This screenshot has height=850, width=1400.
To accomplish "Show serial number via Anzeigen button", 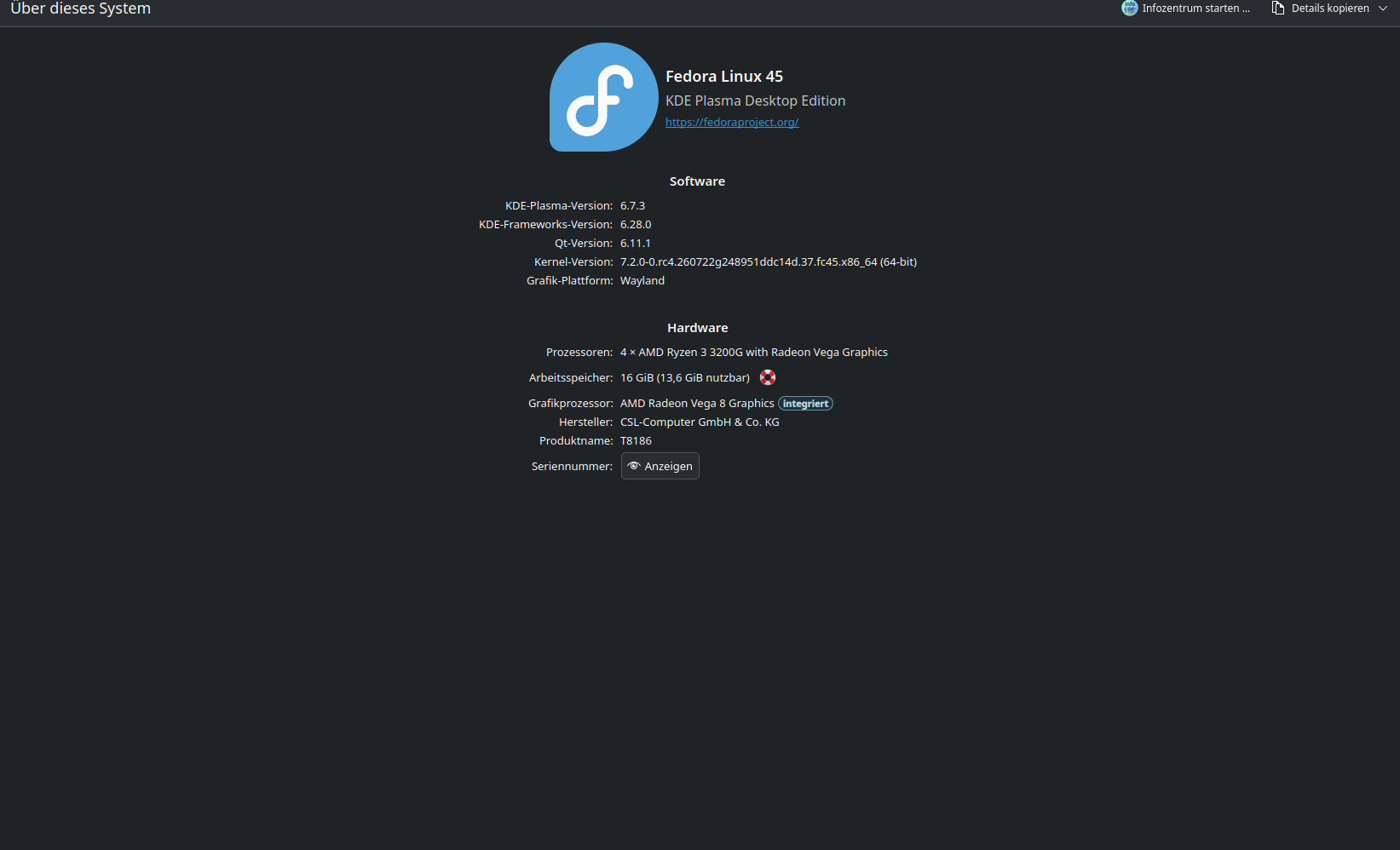I will click(x=660, y=466).
